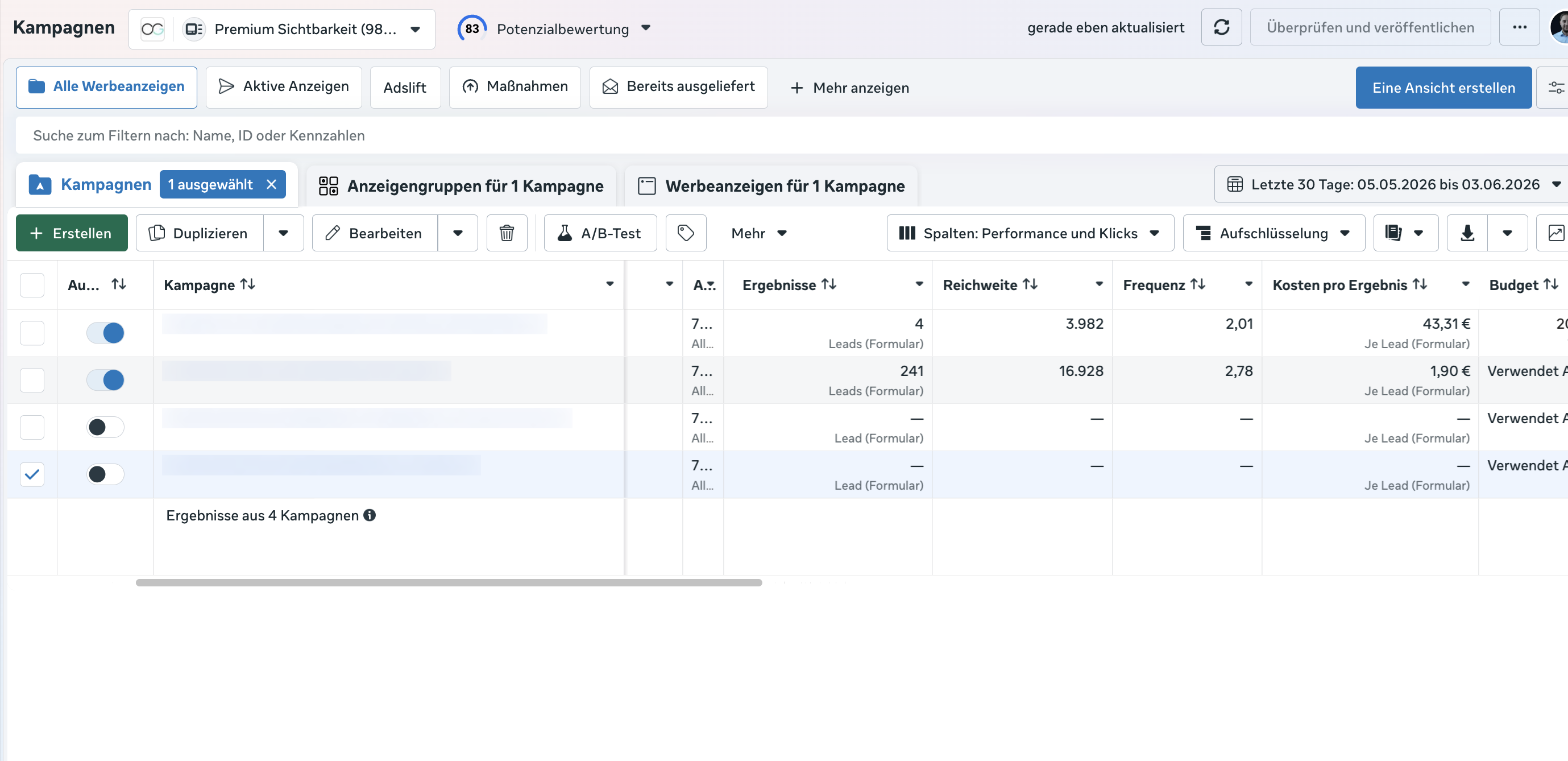Expand the export download arrow dropdown
Image resolution: width=1568 pixels, height=761 pixels.
pyautogui.click(x=1507, y=233)
